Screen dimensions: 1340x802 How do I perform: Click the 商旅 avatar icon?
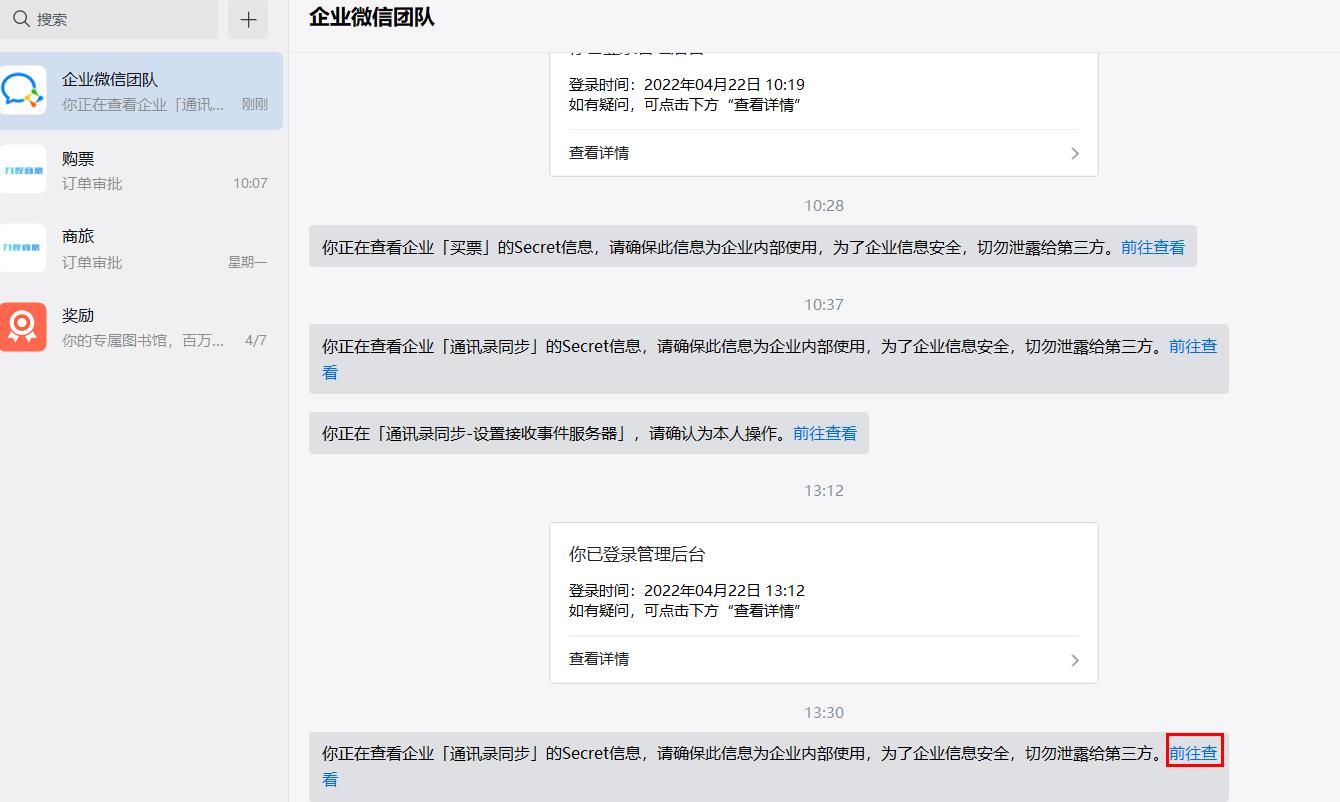[23, 248]
